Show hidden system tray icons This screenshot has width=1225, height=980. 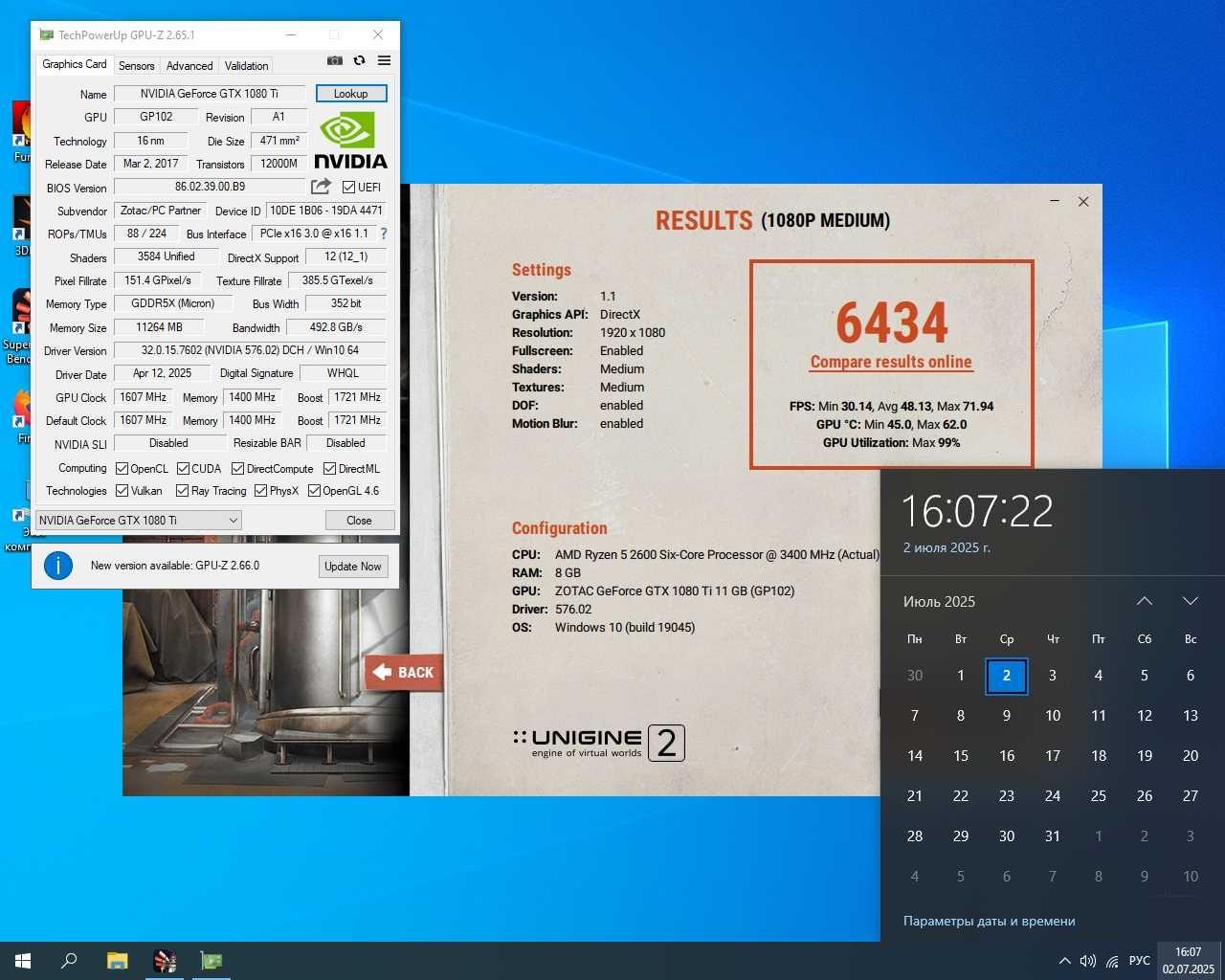click(x=1064, y=961)
